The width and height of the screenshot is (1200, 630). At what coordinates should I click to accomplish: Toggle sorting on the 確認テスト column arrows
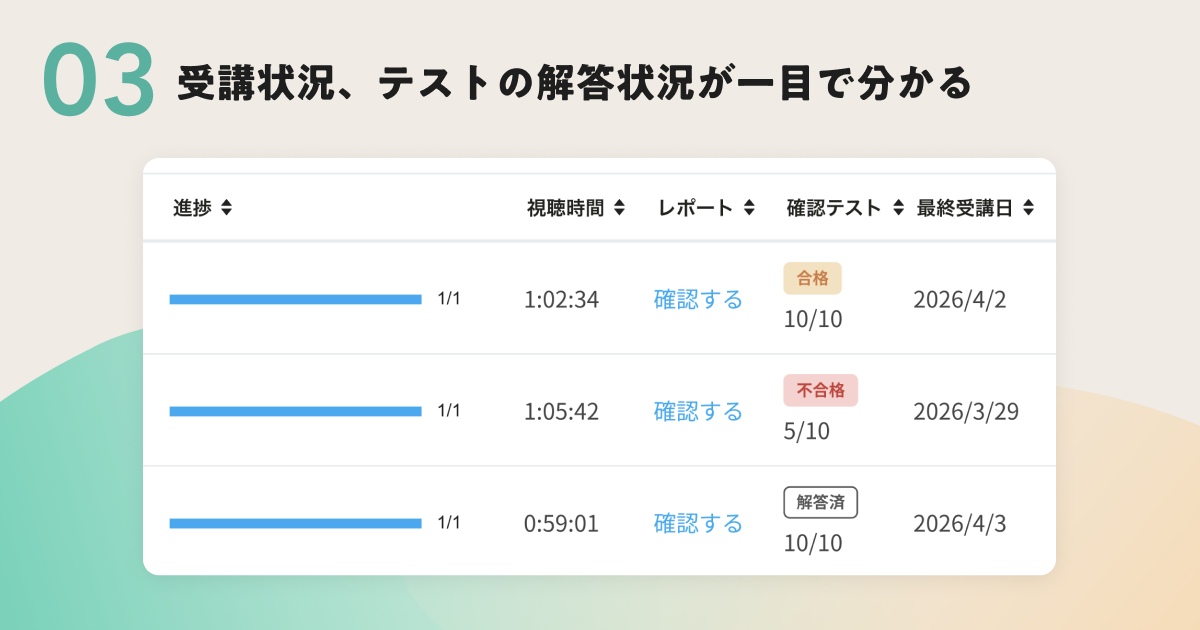pyautogui.click(x=898, y=208)
